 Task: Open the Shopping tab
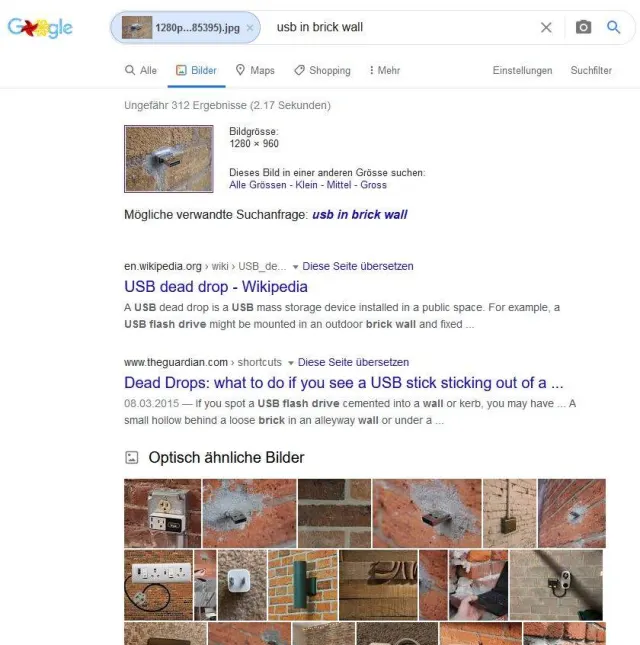(322, 70)
